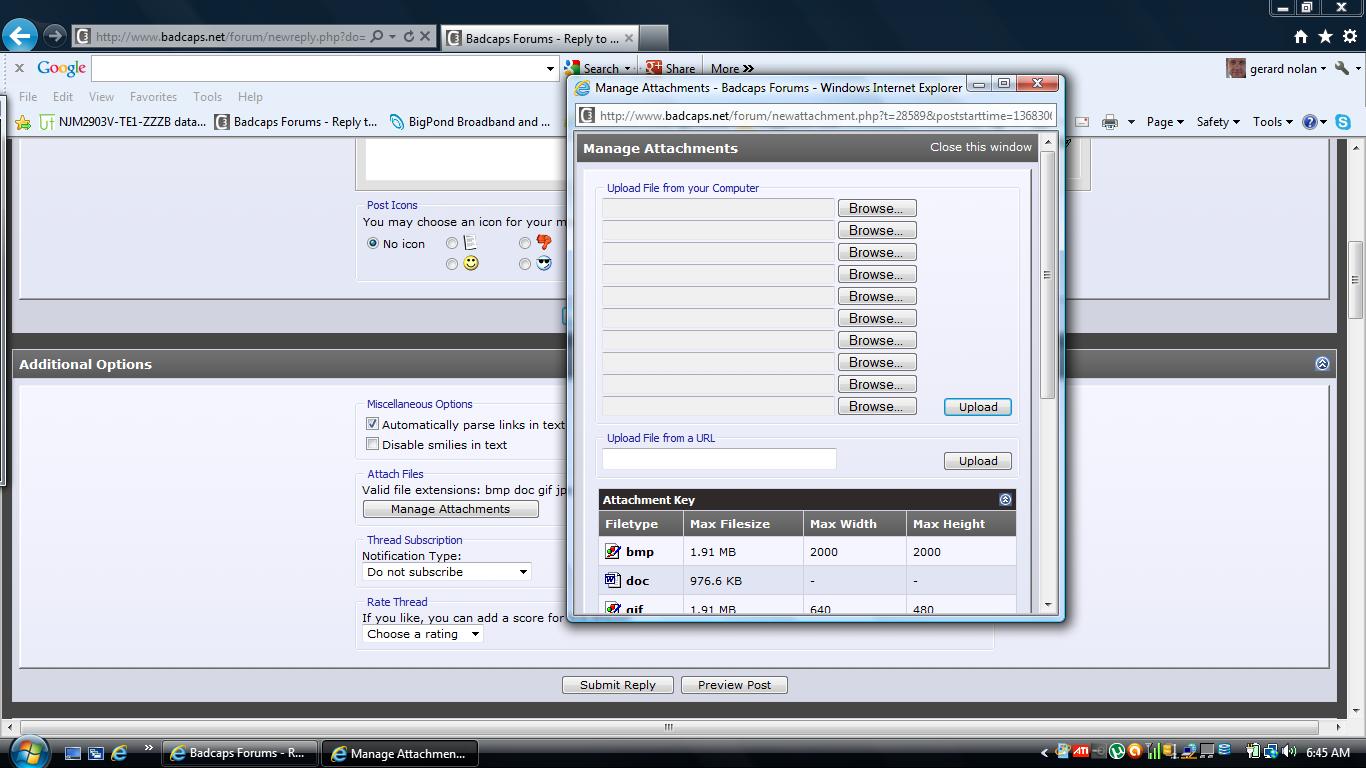Open the Choose a rating dropdown
Viewport: 1366px width, 768px height.
point(422,634)
